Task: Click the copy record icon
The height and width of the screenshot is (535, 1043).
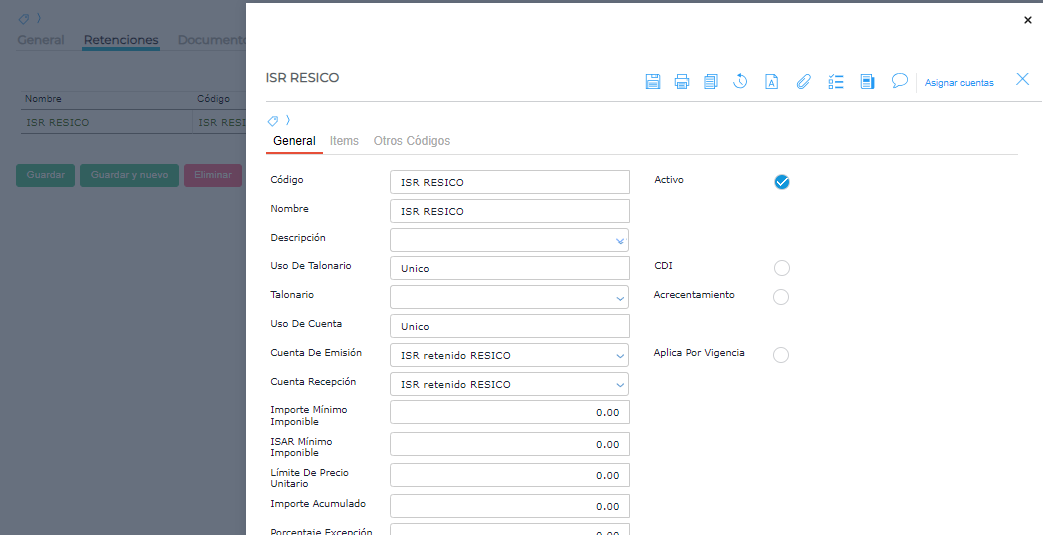Action: click(x=711, y=82)
